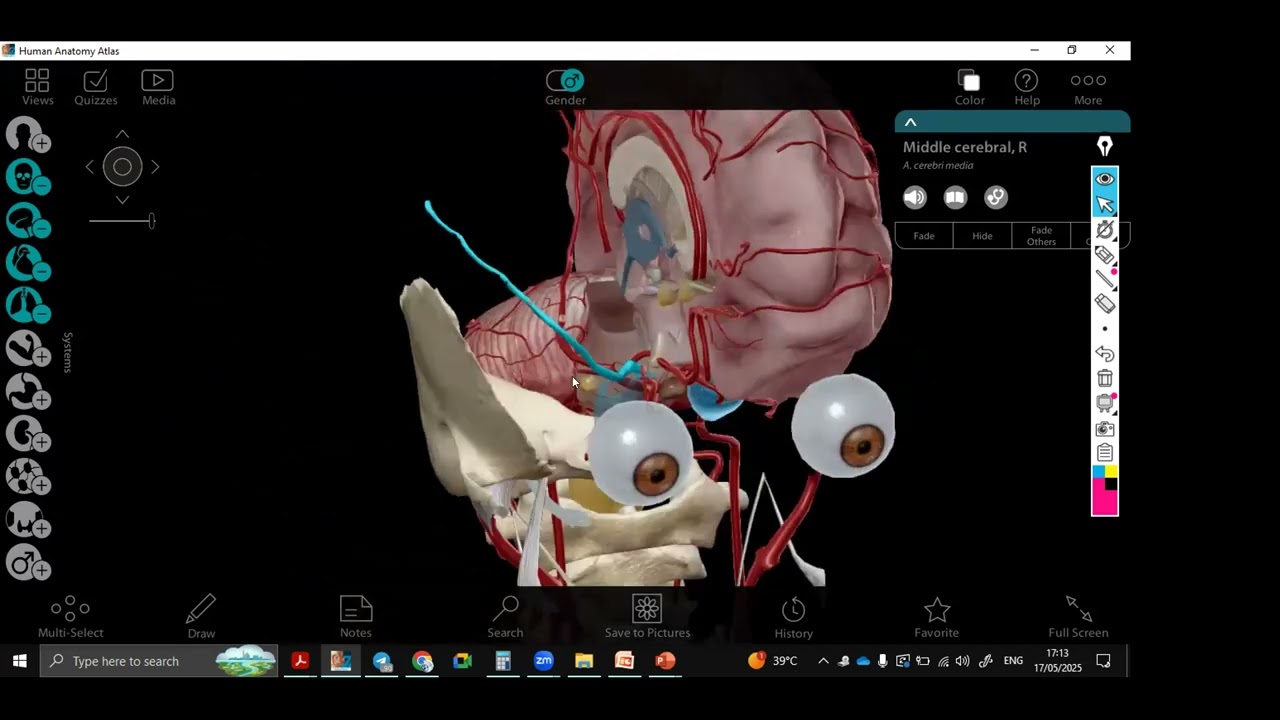Rotate the model down with navigation arrow
This screenshot has height=720, width=1280.
[x=122, y=200]
